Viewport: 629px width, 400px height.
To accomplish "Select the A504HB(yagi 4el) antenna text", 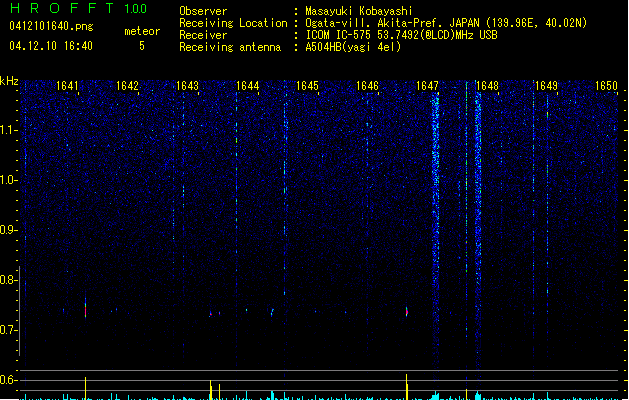I will point(353,47).
